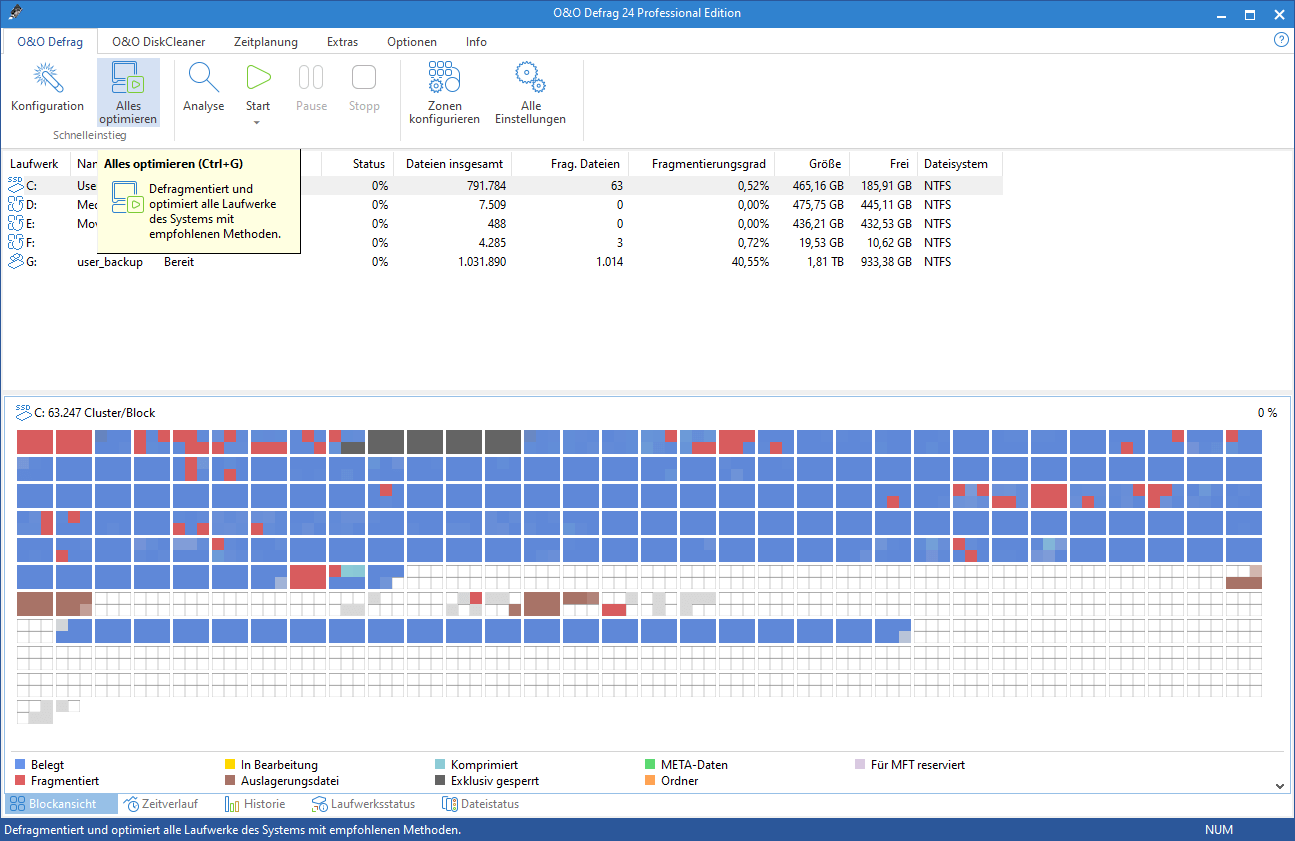Start drive analysis with Analyse icon
Image resolution: width=1295 pixels, height=841 pixels.
click(203, 78)
